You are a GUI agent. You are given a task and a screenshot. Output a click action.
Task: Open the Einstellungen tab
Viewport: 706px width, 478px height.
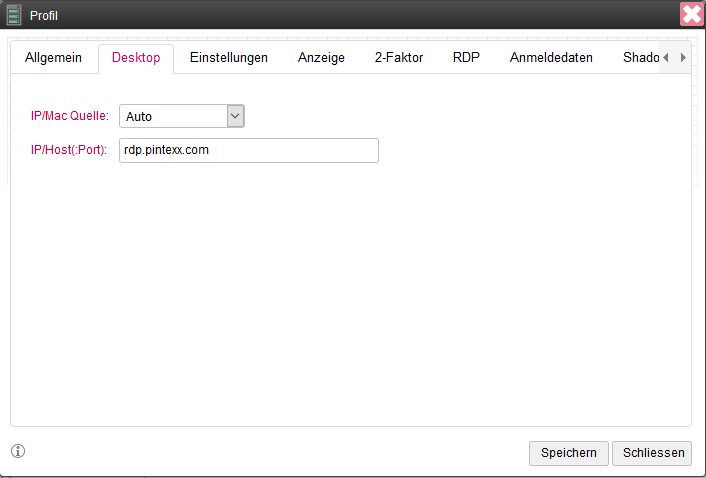pyautogui.click(x=229, y=58)
